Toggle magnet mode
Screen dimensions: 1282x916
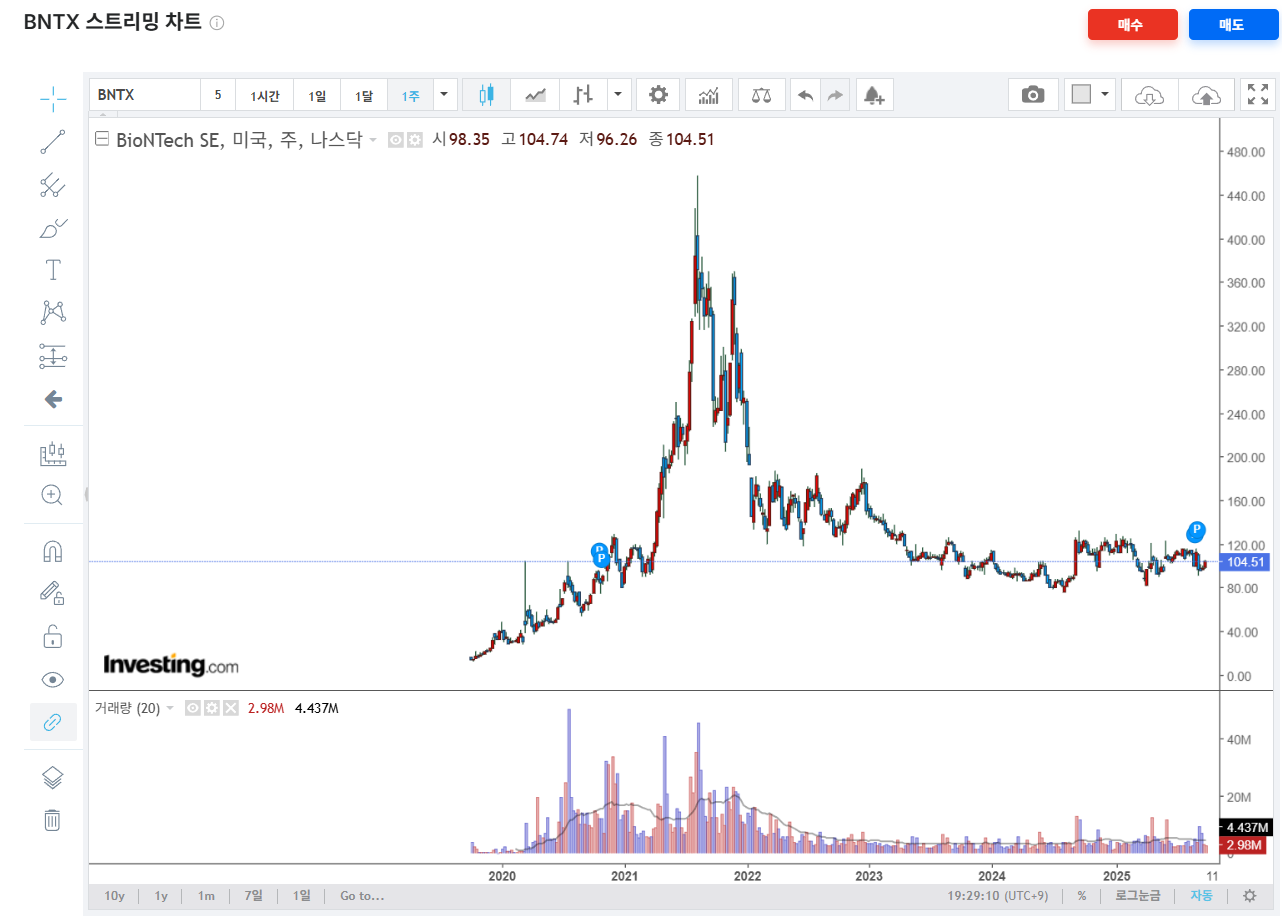53,551
